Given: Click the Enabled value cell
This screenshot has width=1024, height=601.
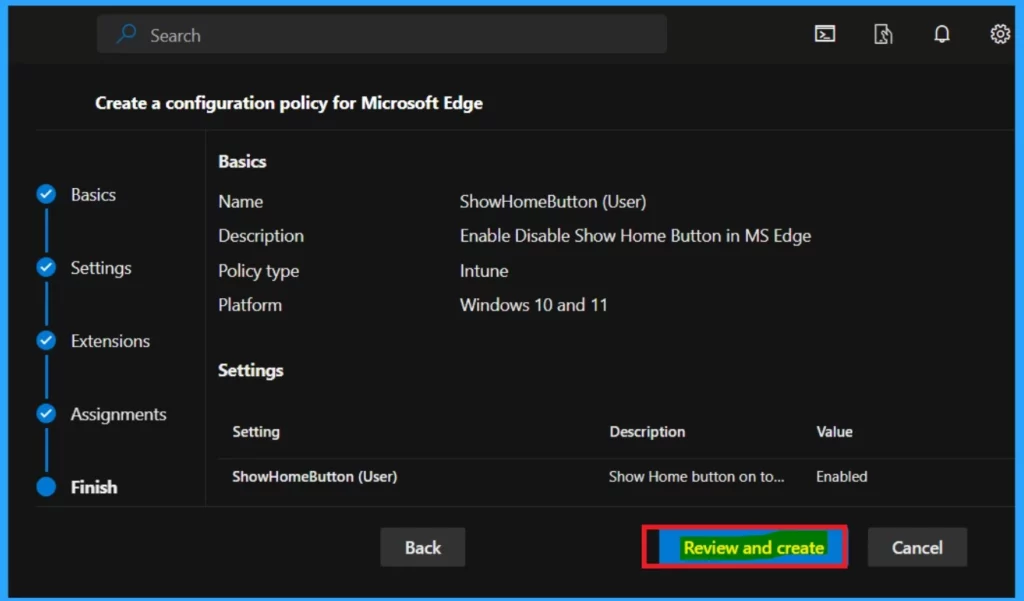Looking at the screenshot, I should point(842,477).
